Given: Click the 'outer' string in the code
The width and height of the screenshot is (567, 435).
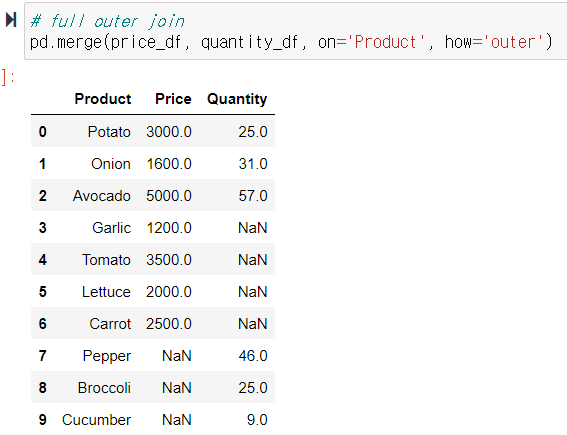Looking at the screenshot, I should coord(513,42).
